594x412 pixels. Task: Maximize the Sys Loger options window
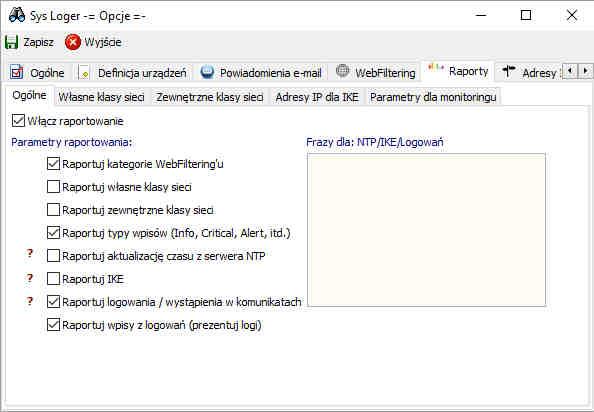(526, 16)
